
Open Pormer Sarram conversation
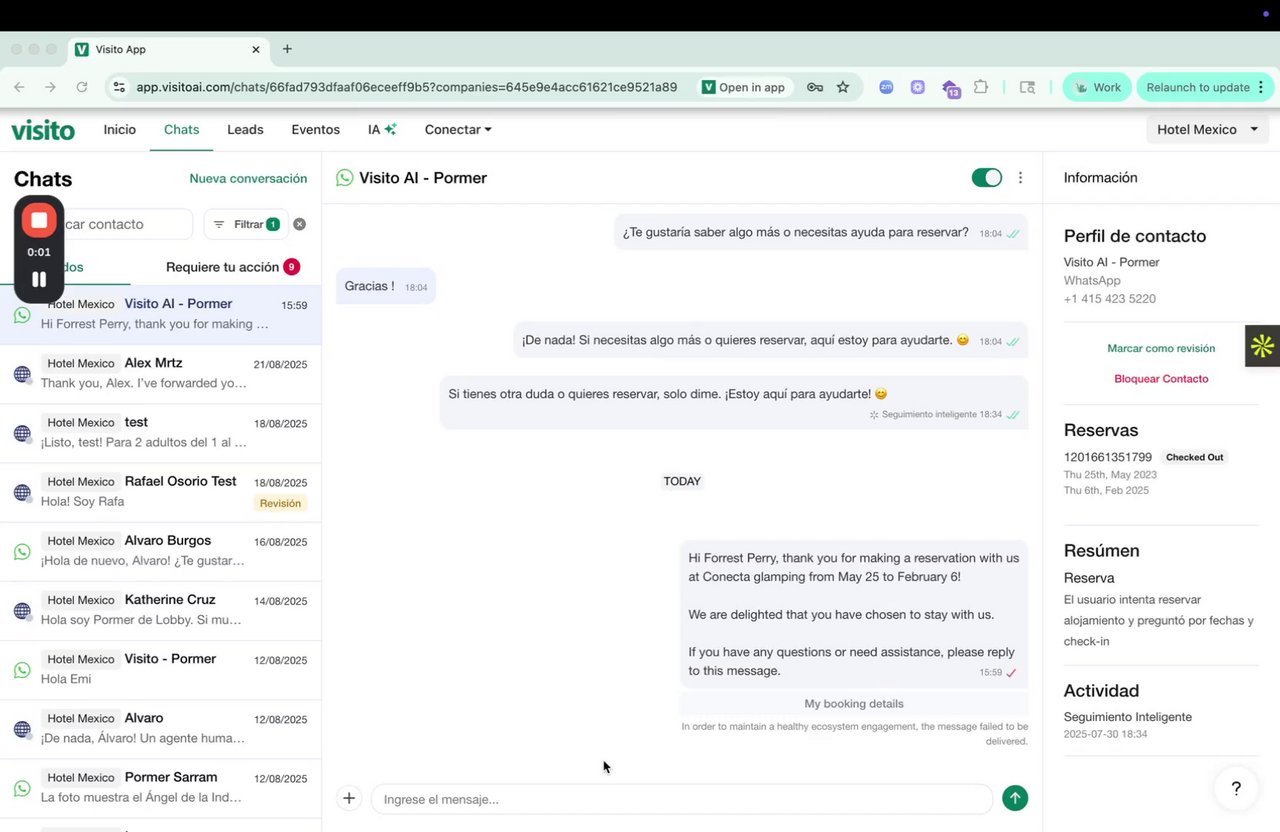click(160, 787)
